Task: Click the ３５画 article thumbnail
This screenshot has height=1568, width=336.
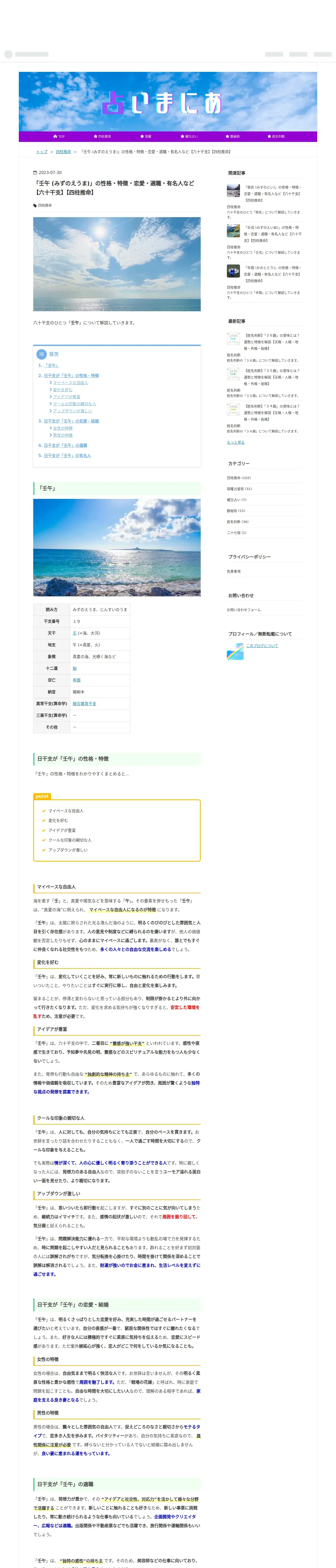Action: point(234,374)
